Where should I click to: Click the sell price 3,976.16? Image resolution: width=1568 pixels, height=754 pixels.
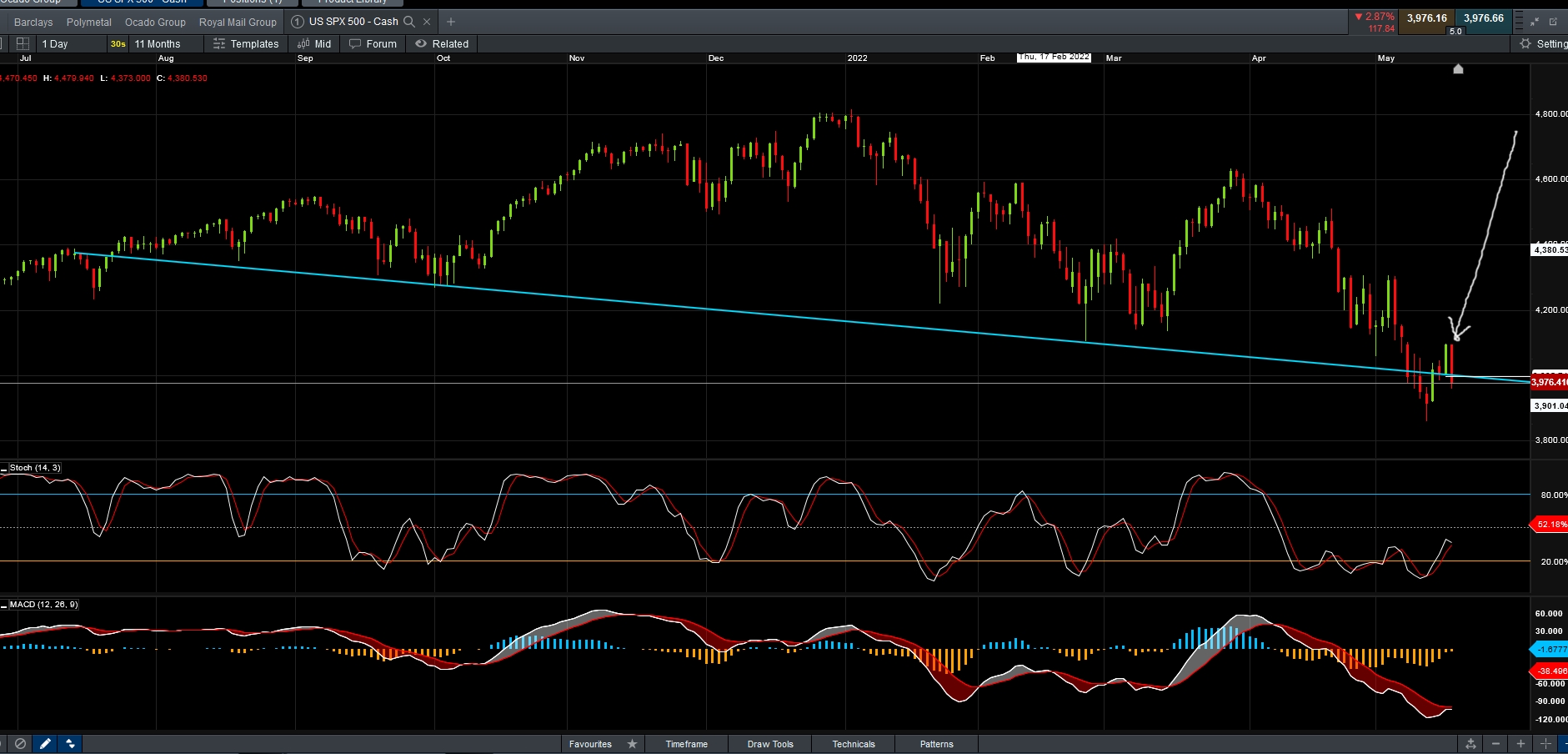tap(1427, 18)
